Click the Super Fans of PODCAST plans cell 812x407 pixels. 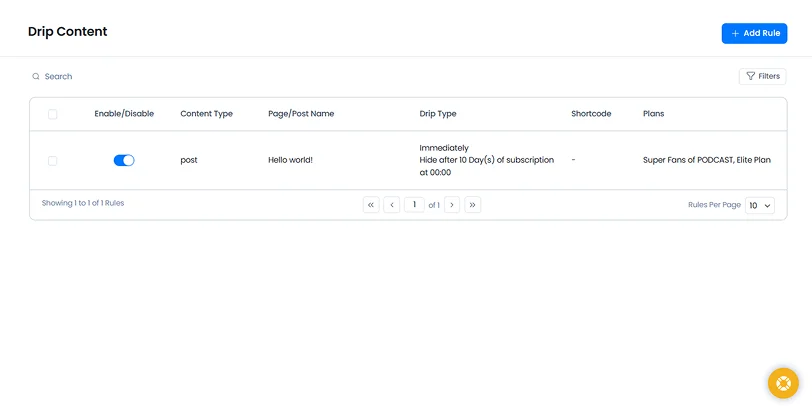point(706,160)
